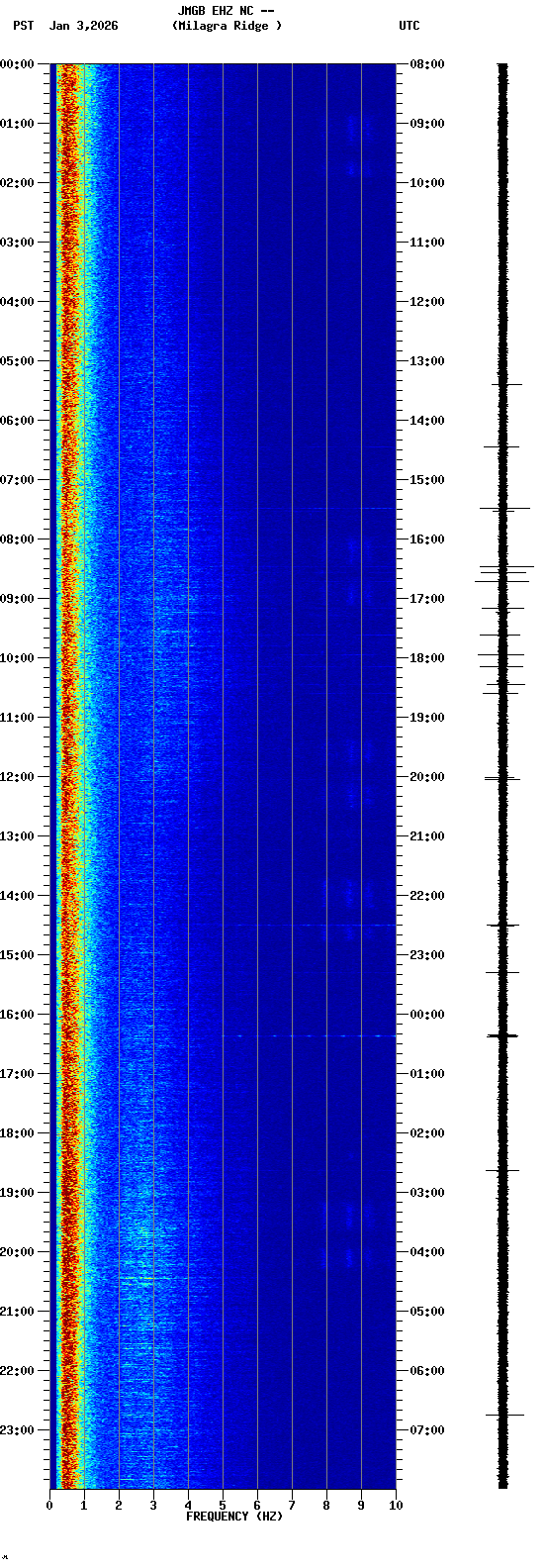Click the 08:00 UTC time label at top
Screen dimensions: 546x1568
(427, 64)
